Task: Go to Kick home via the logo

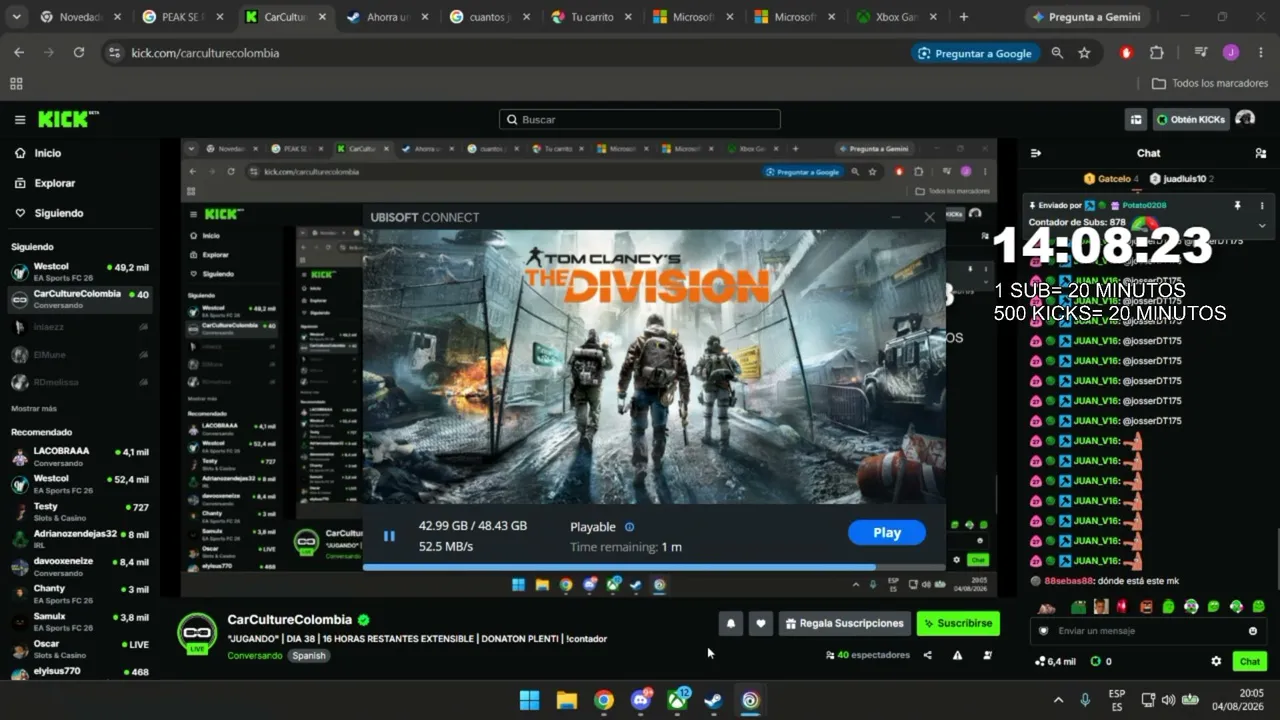Action: click(68, 119)
